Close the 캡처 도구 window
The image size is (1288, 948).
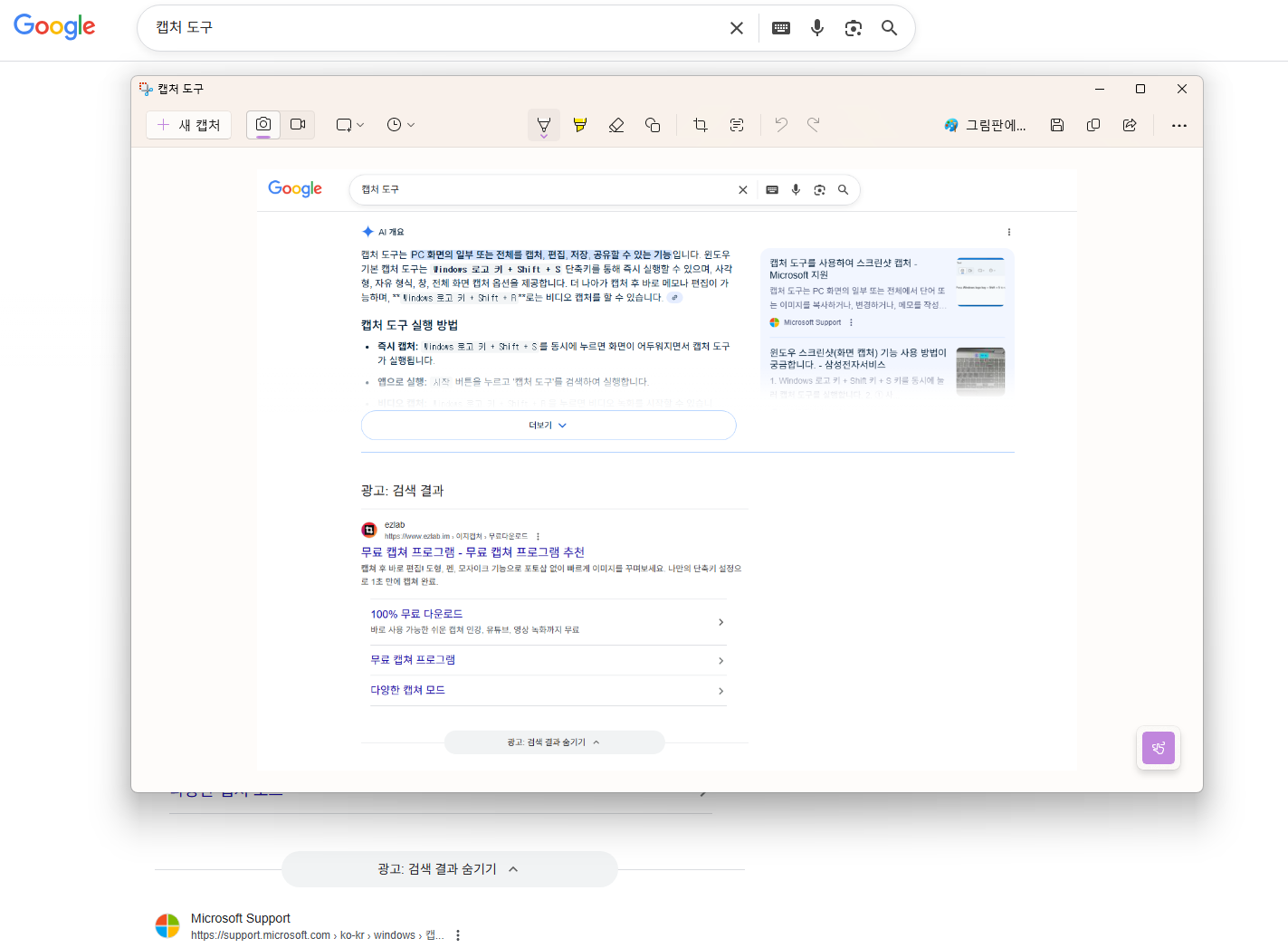tap(1182, 89)
